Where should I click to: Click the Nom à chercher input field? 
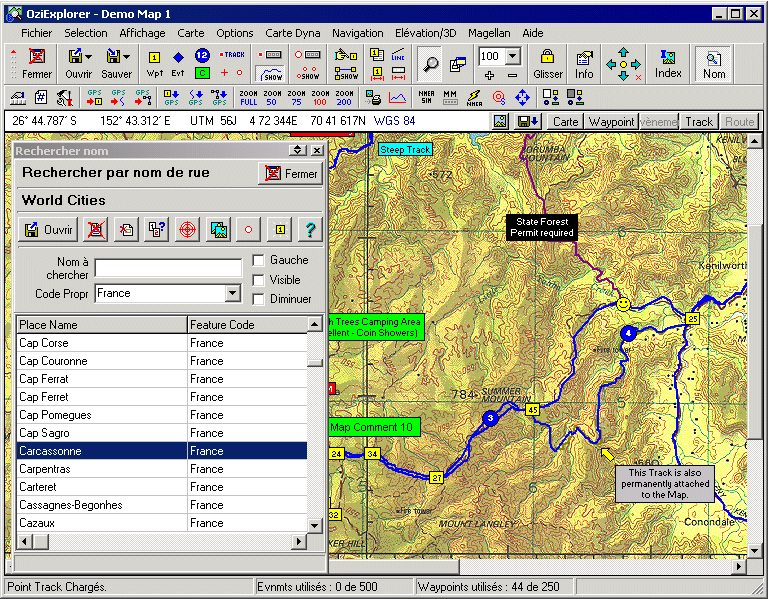(168, 268)
